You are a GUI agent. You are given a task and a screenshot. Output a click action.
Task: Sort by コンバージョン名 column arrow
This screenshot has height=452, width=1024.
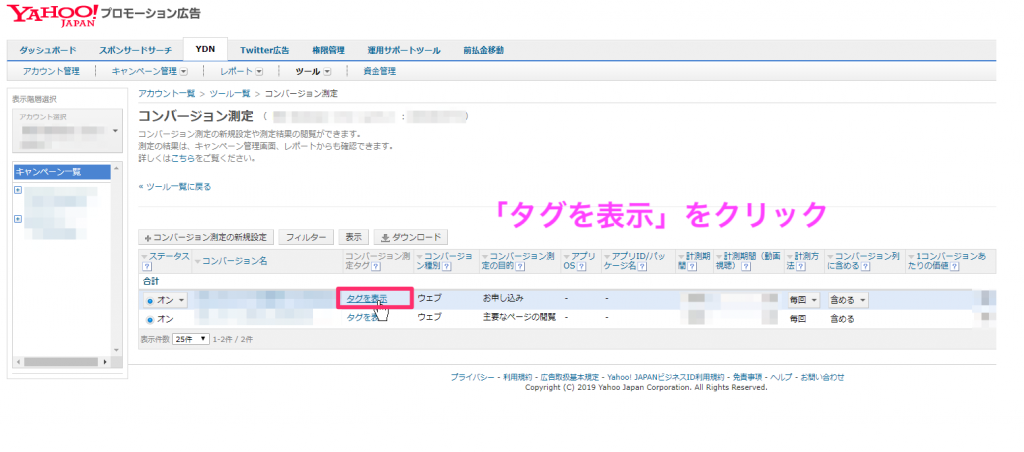[x=197, y=261]
